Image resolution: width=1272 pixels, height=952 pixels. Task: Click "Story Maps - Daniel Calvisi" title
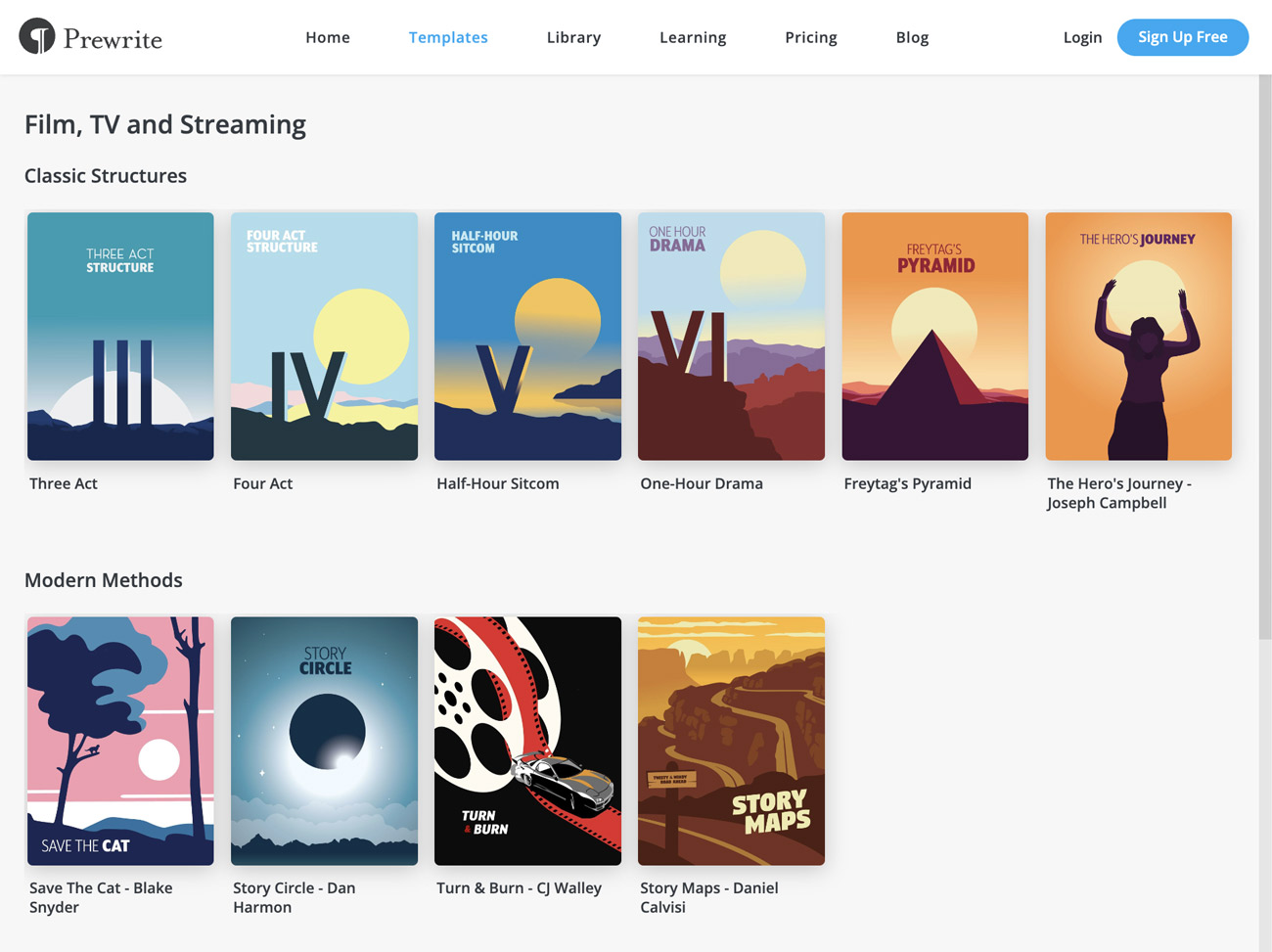click(709, 897)
